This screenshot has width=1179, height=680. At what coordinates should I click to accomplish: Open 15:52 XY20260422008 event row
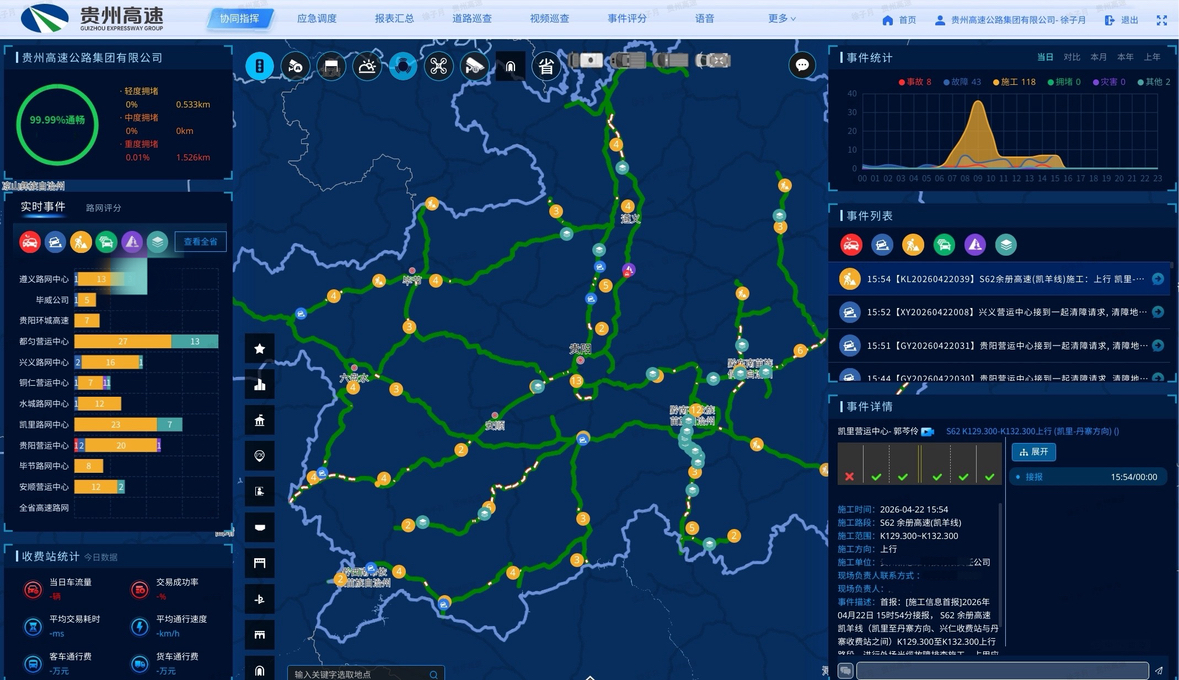[1002, 312]
